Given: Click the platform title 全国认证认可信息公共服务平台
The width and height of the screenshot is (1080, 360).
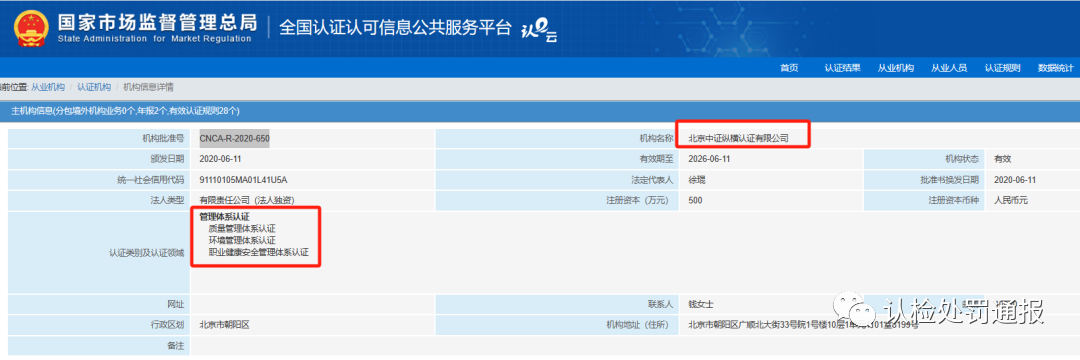Looking at the screenshot, I should click(395, 28).
